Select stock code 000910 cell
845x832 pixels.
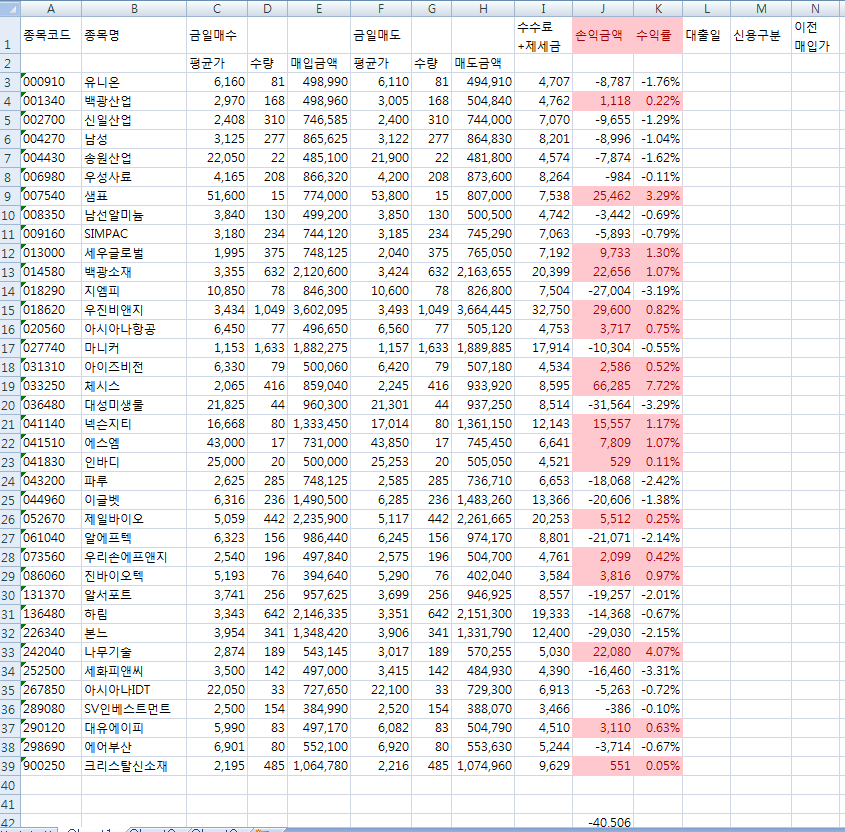pyautogui.click(x=51, y=82)
